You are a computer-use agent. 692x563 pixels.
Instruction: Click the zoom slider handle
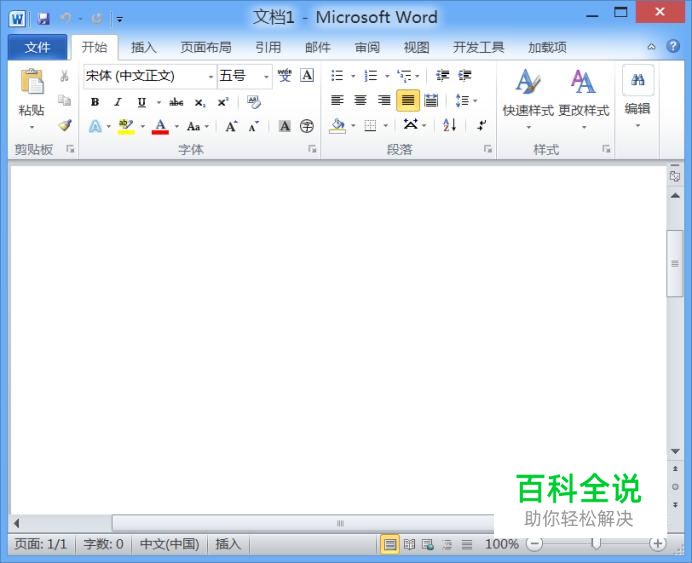(596, 544)
